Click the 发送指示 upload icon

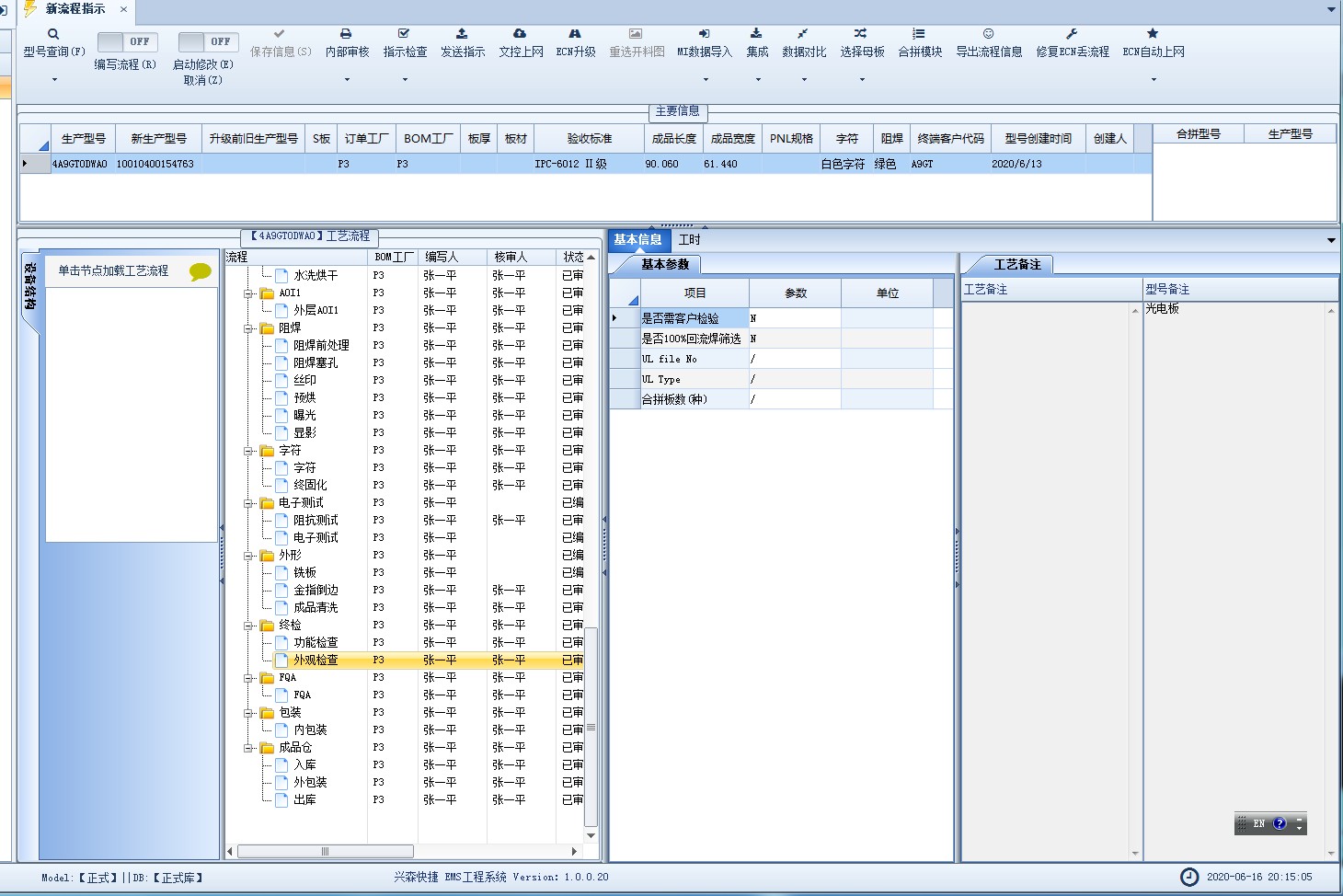point(462,34)
